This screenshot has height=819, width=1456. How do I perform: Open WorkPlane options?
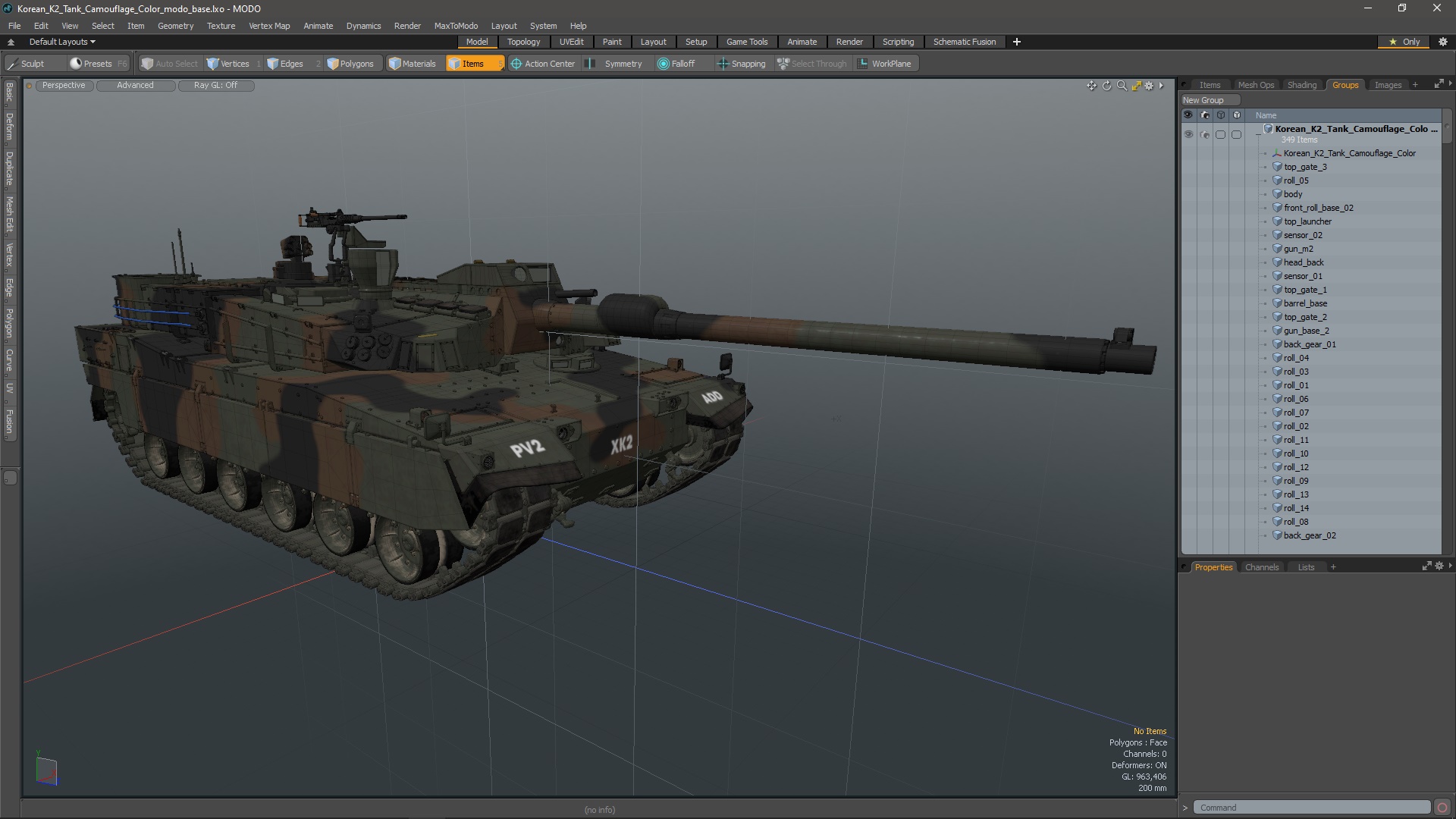pos(885,64)
